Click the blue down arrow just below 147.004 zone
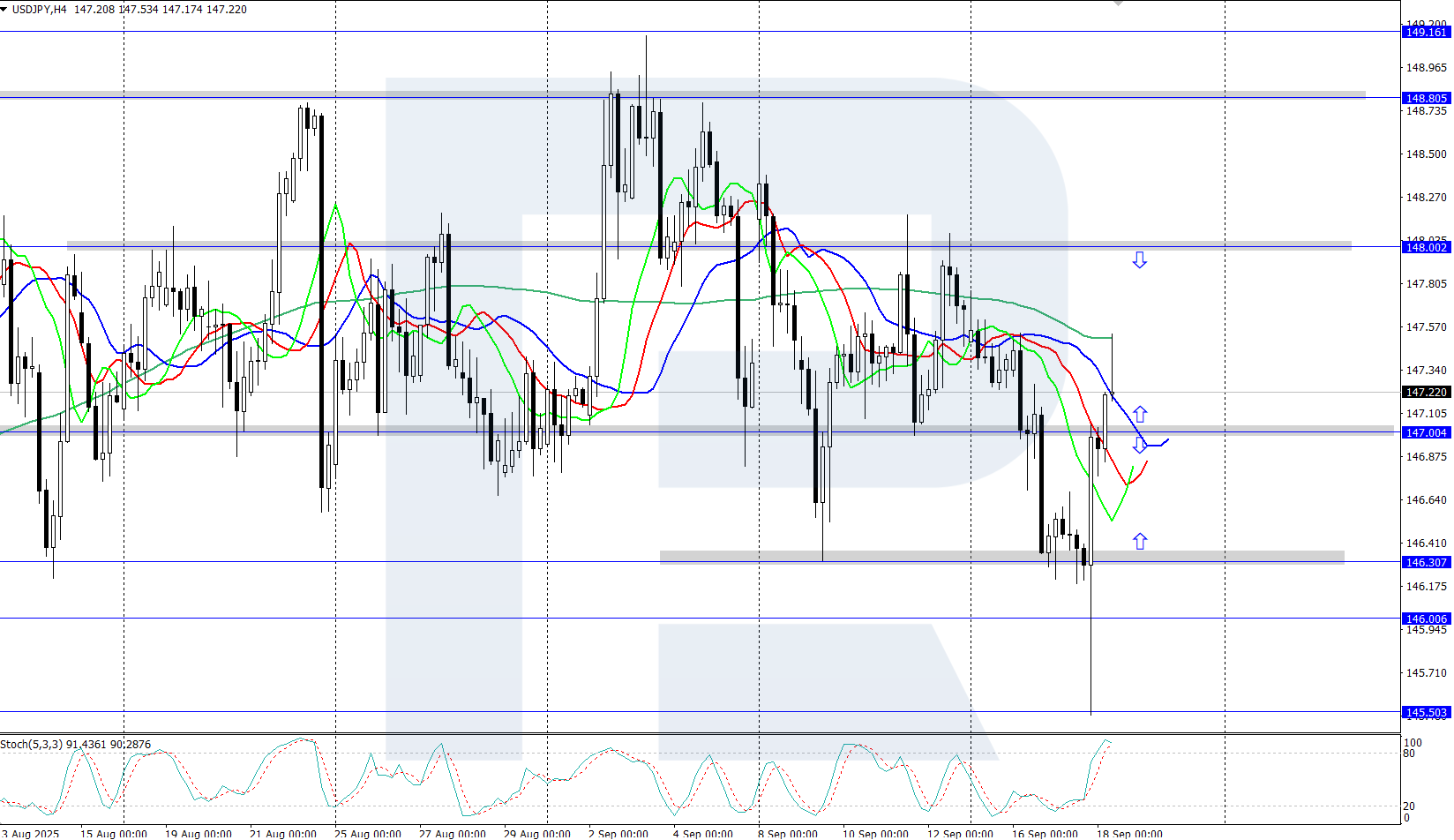Image resolution: width=1454 pixels, height=840 pixels. [1140, 446]
